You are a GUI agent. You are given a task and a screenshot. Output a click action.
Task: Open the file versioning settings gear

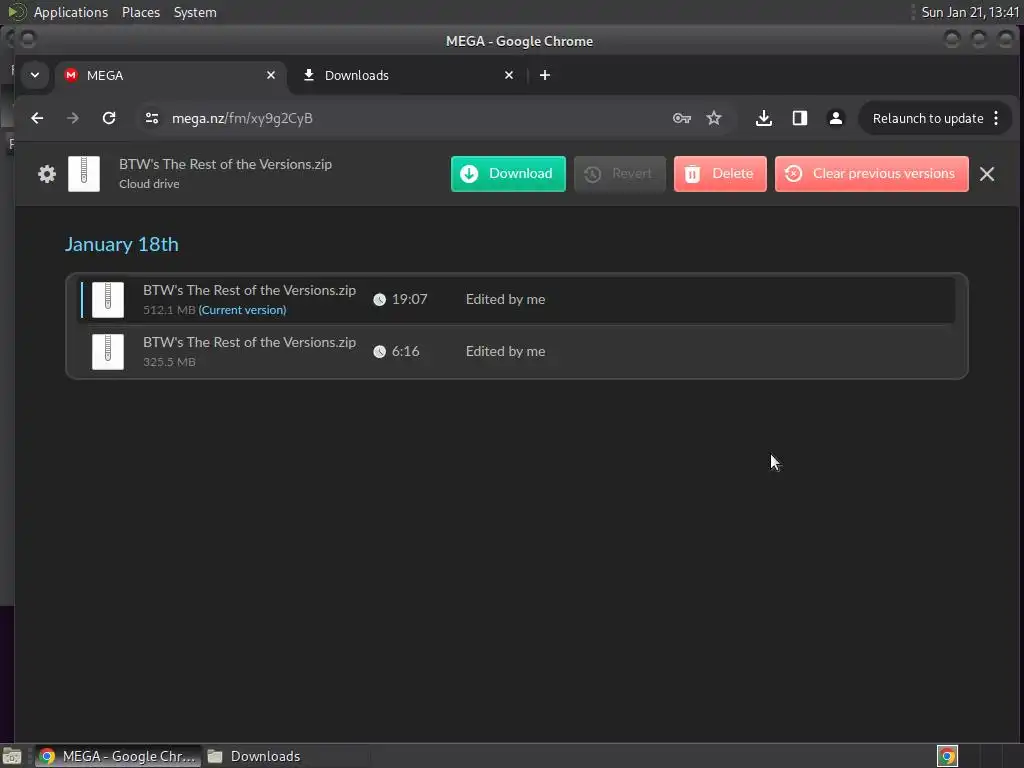(x=46, y=174)
